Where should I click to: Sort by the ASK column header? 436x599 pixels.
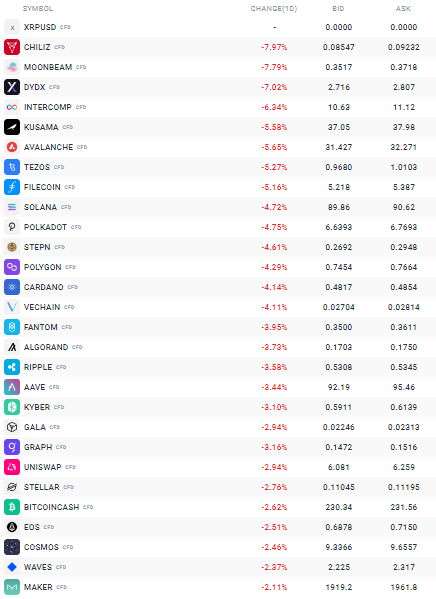tap(403, 8)
